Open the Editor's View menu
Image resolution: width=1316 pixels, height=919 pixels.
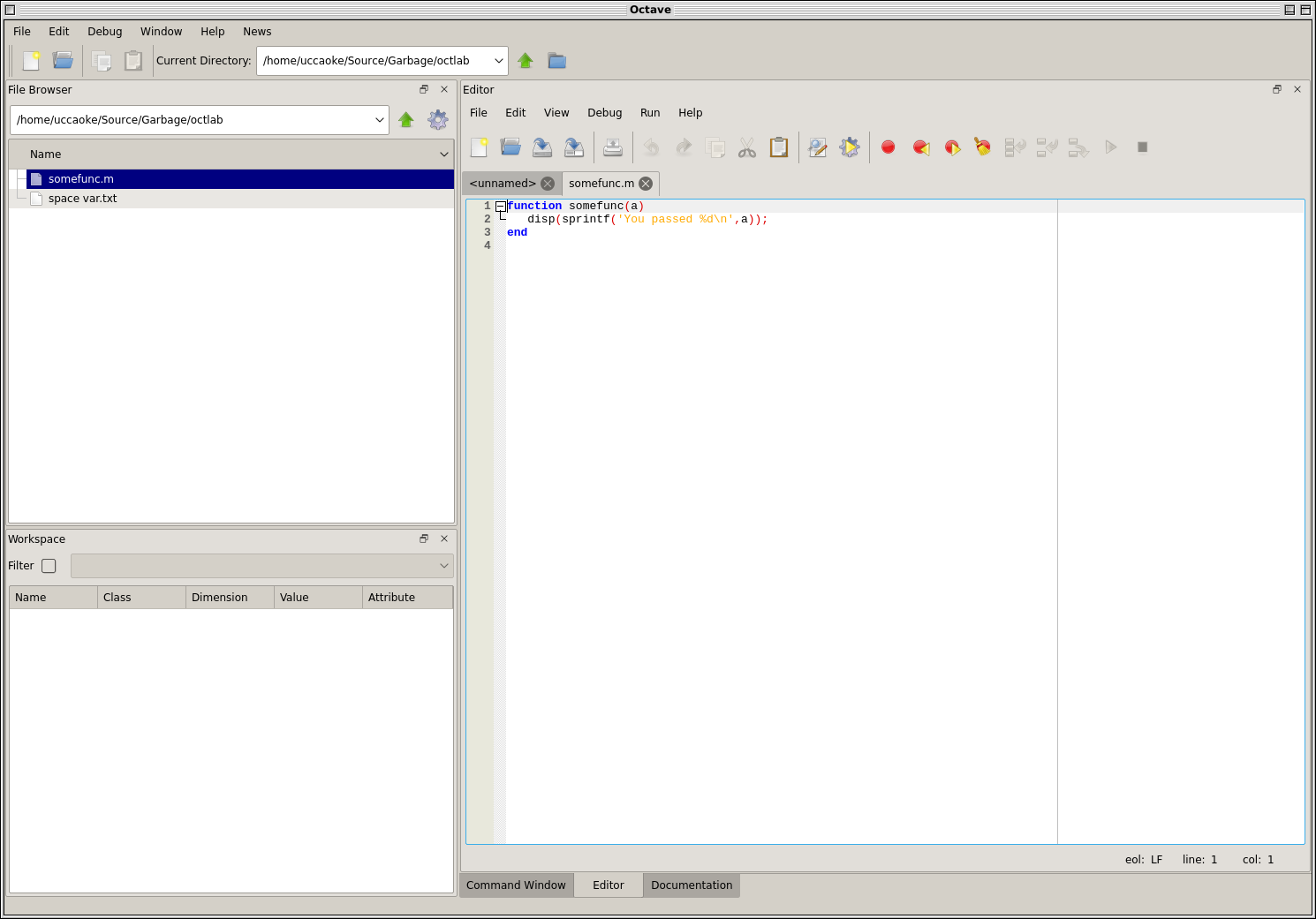(556, 113)
